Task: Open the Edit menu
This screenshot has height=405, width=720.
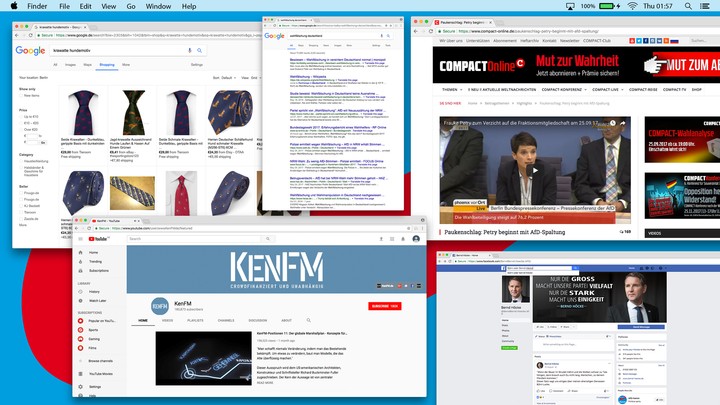Action: tap(85, 6)
